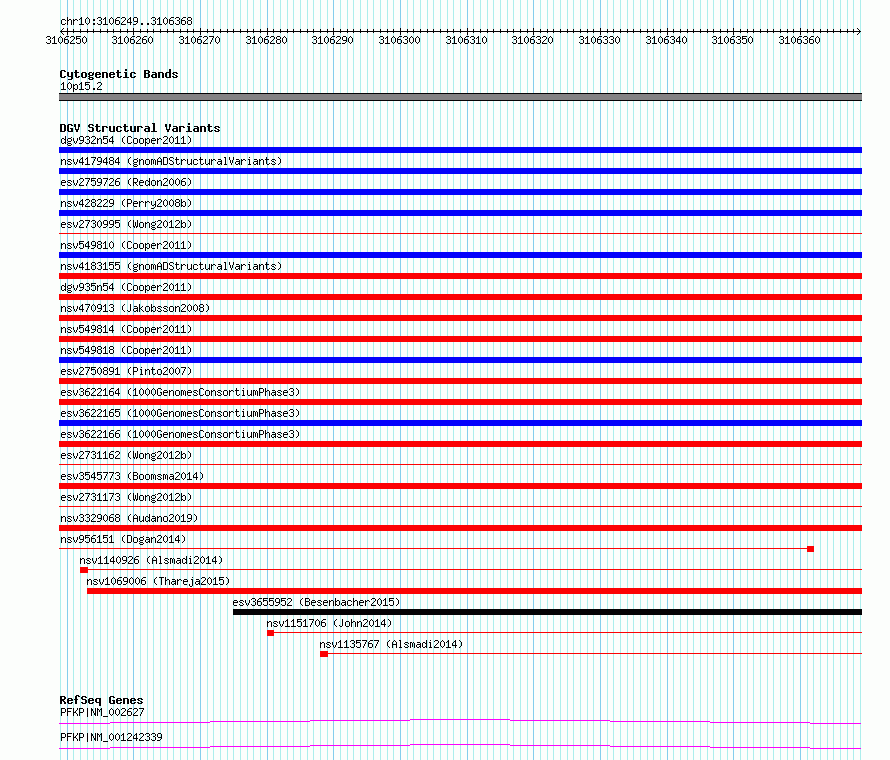The height and width of the screenshot is (760, 890).
Task: Click esv2730995 (Wong2012b) label
Action: [x=126, y=224]
